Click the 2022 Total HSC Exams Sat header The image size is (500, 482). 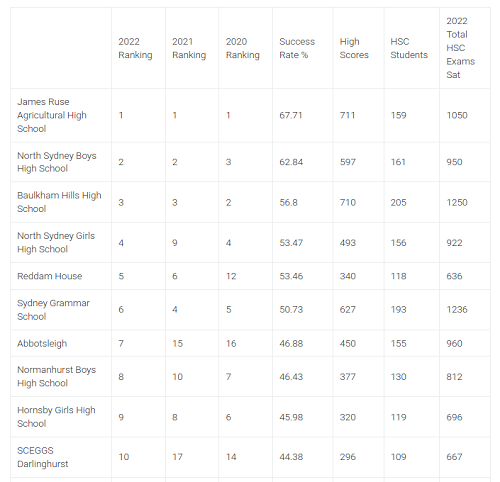[460, 48]
